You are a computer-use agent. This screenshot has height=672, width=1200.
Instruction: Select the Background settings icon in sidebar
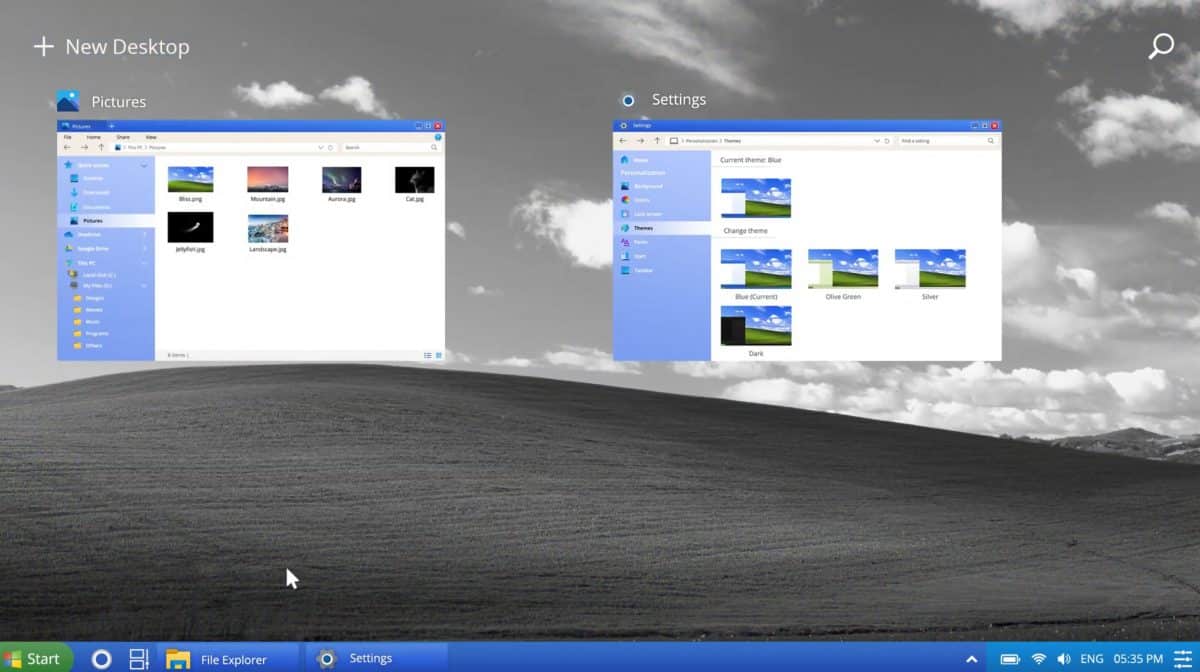pos(626,186)
